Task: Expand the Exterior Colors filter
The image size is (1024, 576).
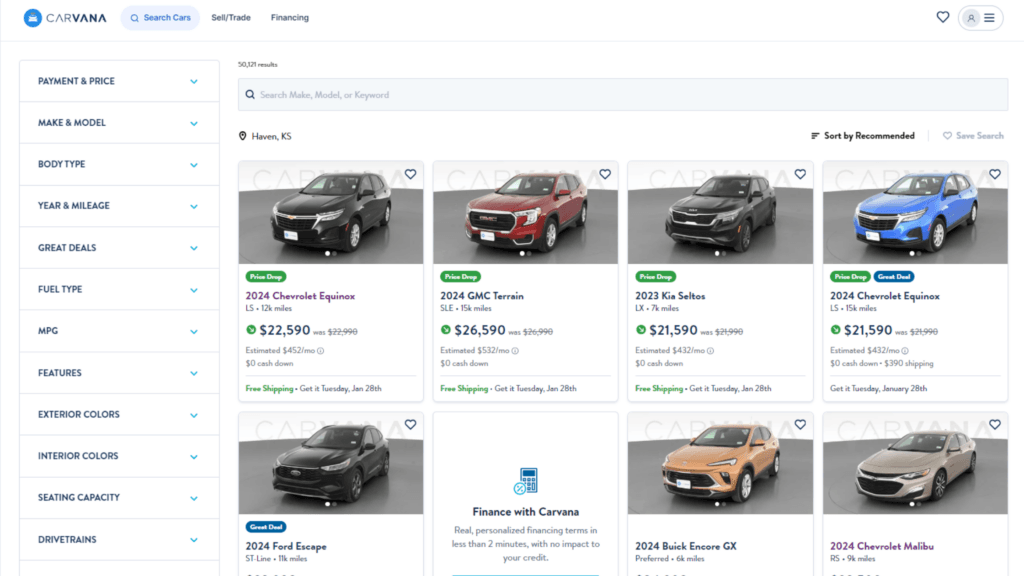Action: coord(119,415)
